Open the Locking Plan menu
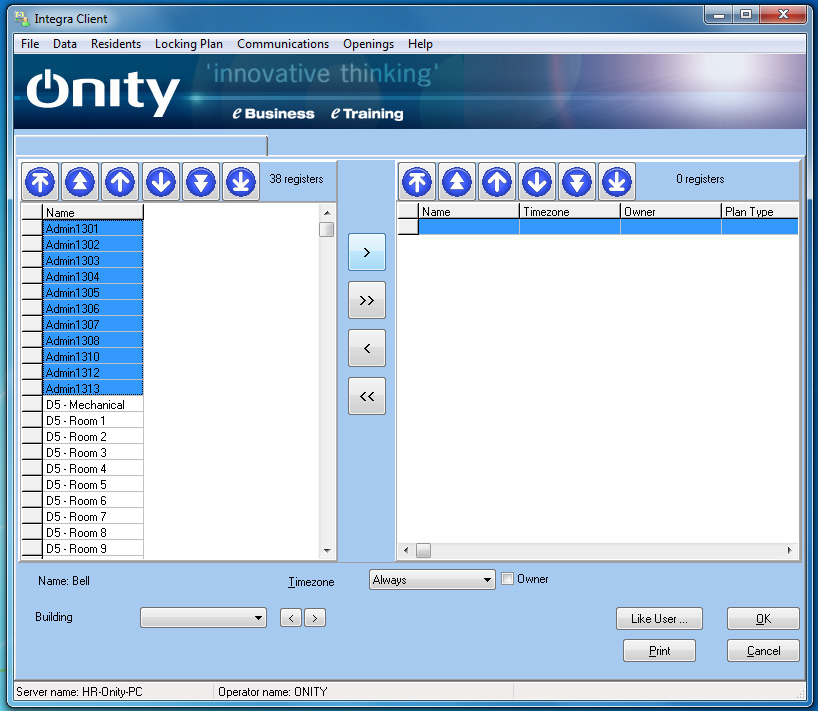This screenshot has width=818, height=711. [x=189, y=44]
